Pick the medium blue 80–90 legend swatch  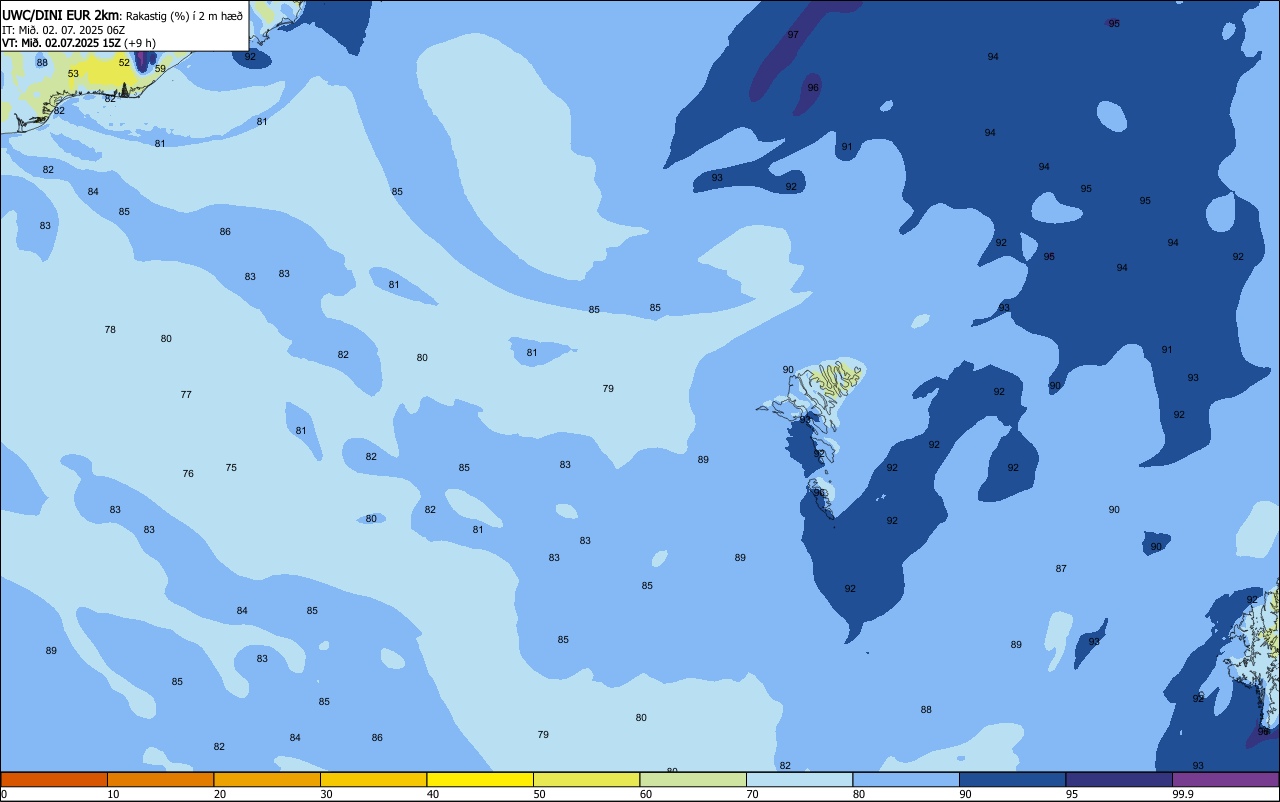pyautogui.click(x=906, y=779)
